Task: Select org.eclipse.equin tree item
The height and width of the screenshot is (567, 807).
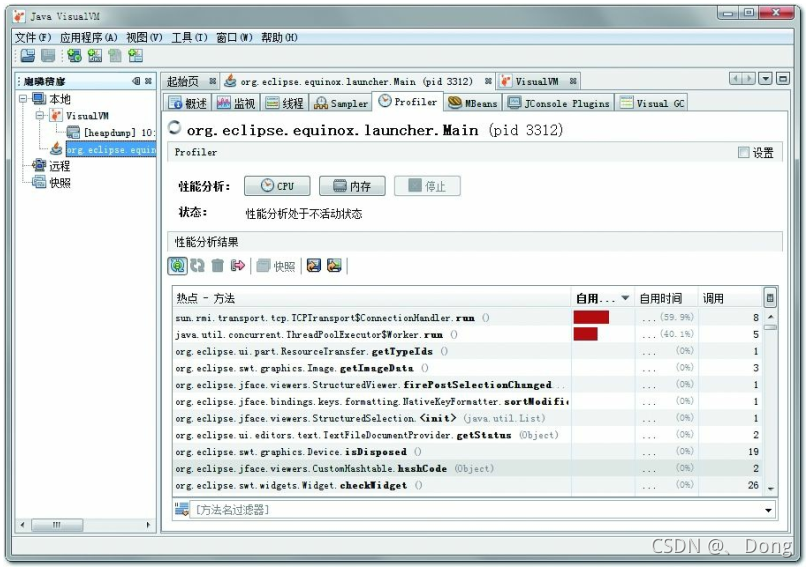Action: point(111,149)
